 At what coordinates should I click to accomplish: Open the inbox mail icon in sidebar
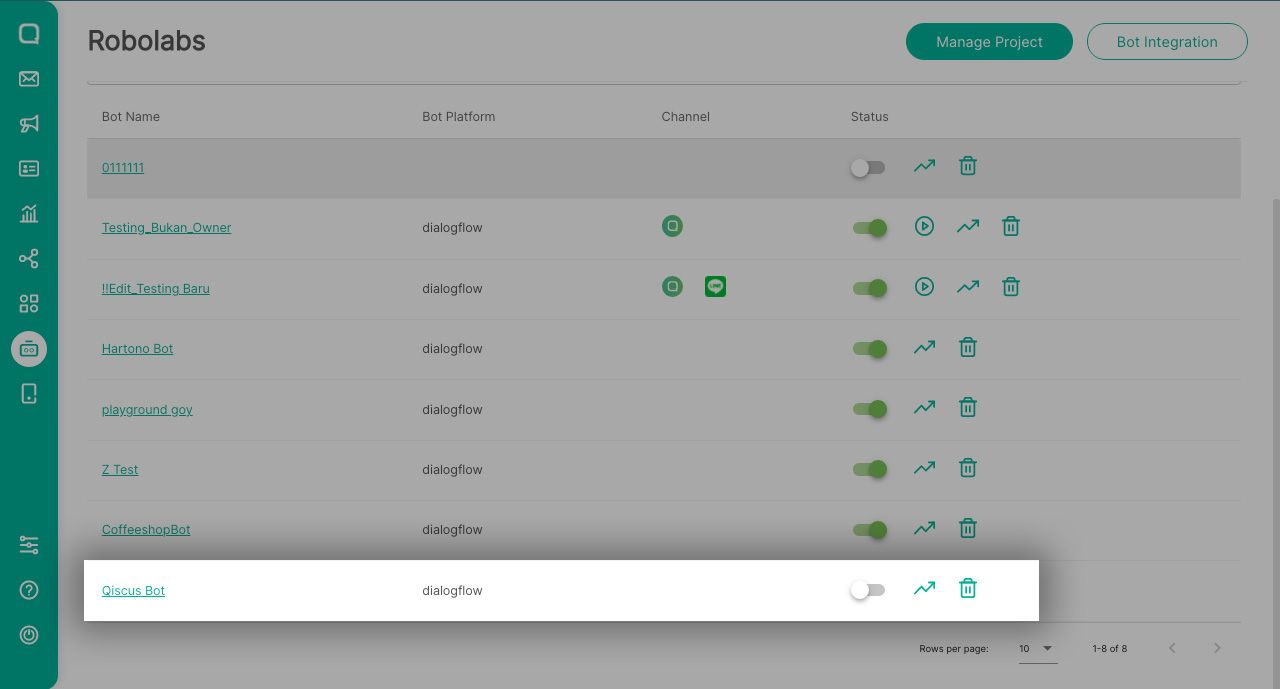click(29, 79)
